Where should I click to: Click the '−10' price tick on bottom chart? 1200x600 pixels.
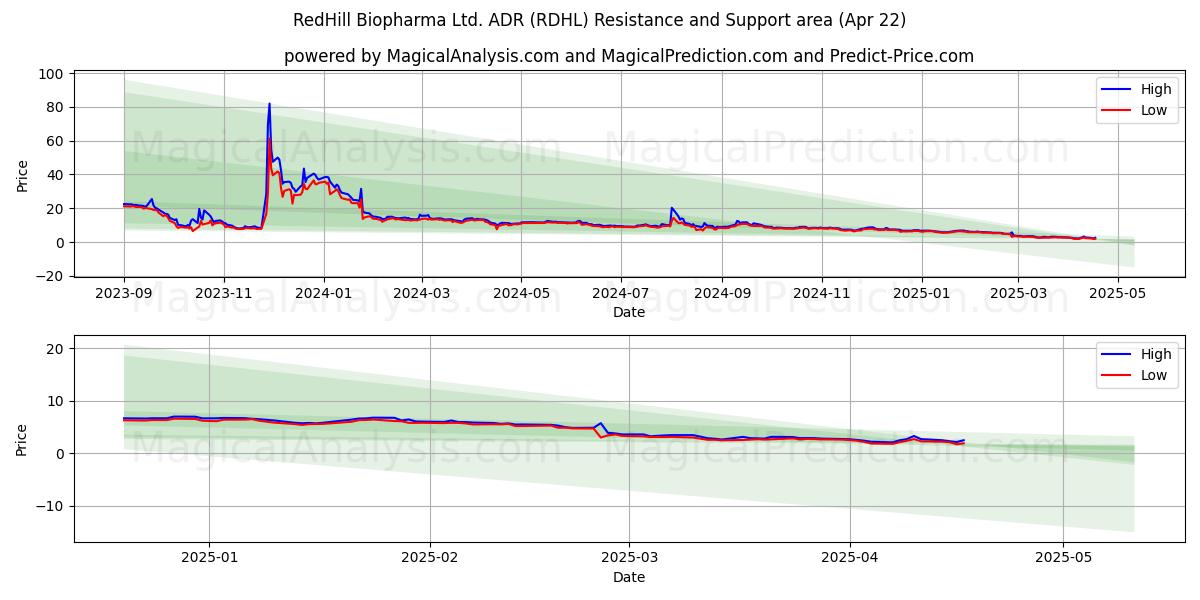(52, 506)
